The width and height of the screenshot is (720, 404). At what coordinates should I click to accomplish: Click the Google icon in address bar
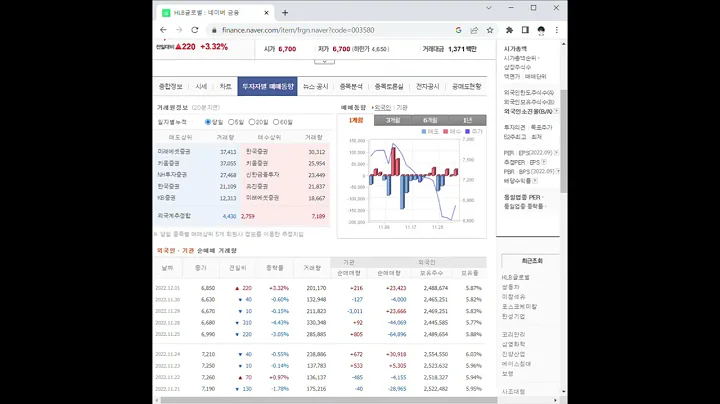458,30
